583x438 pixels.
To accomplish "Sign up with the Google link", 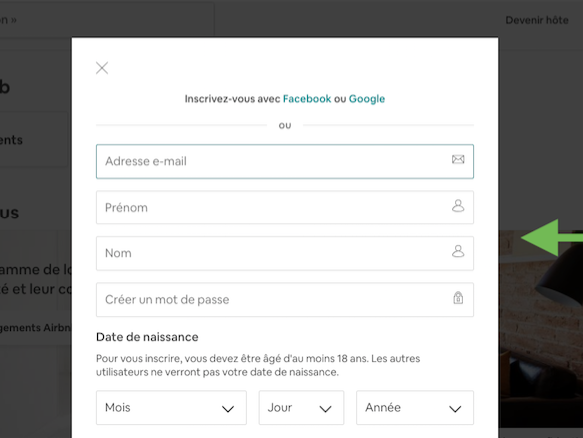I will (367, 99).
